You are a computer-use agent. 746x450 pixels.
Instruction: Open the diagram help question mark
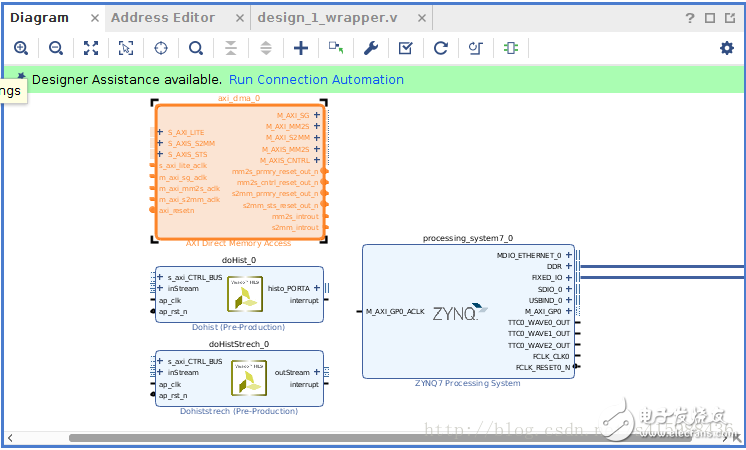click(690, 18)
